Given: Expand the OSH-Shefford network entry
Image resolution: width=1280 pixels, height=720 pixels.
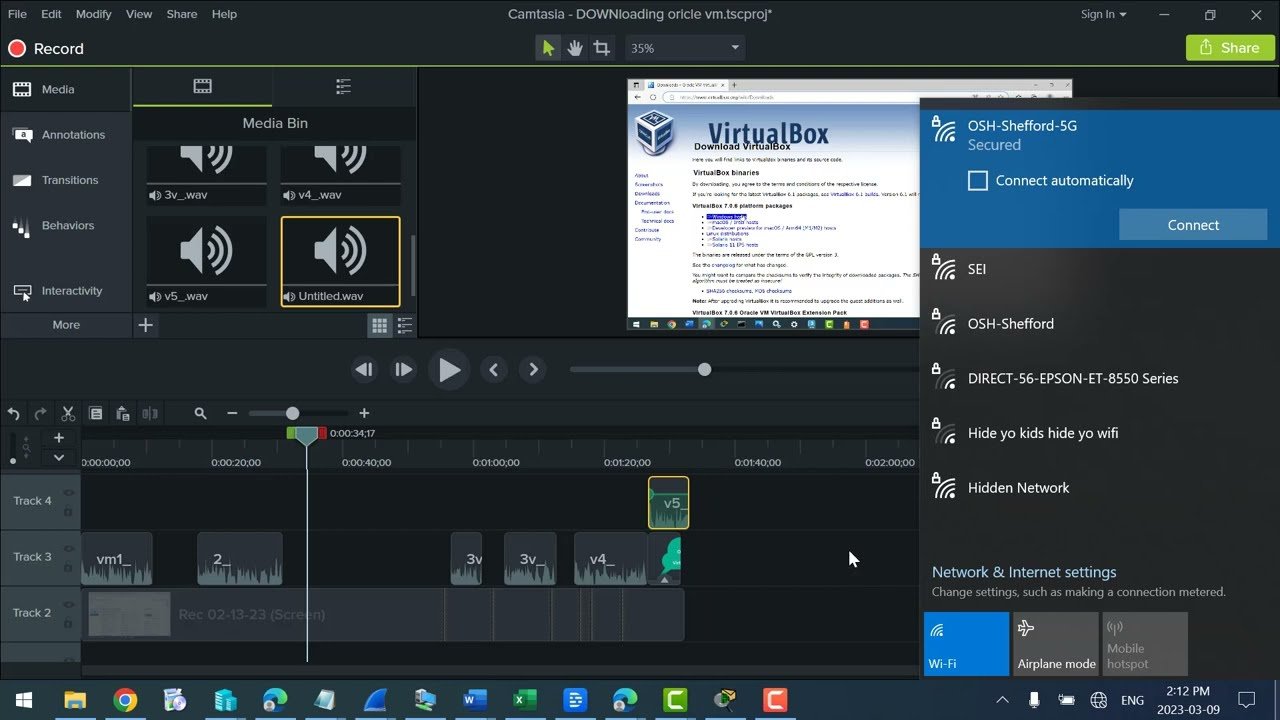Looking at the screenshot, I should [x=1100, y=324].
